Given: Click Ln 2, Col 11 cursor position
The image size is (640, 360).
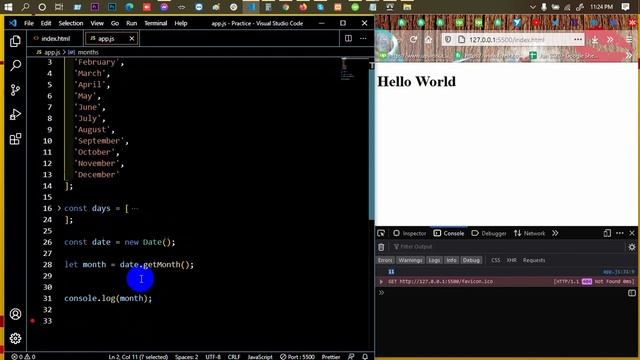Looking at the screenshot, I should (138, 356).
